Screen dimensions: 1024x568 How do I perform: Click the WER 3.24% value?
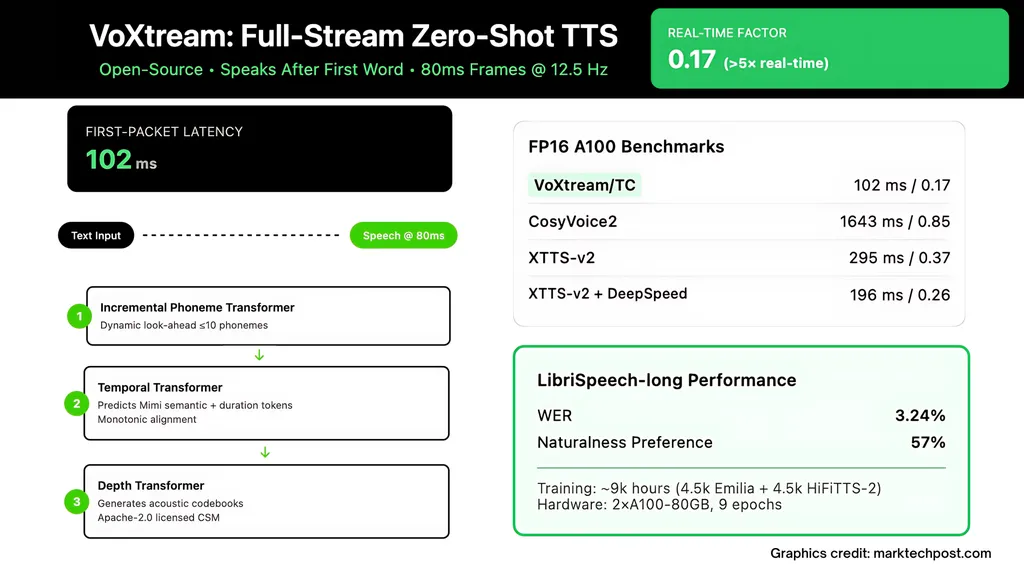[x=920, y=415]
